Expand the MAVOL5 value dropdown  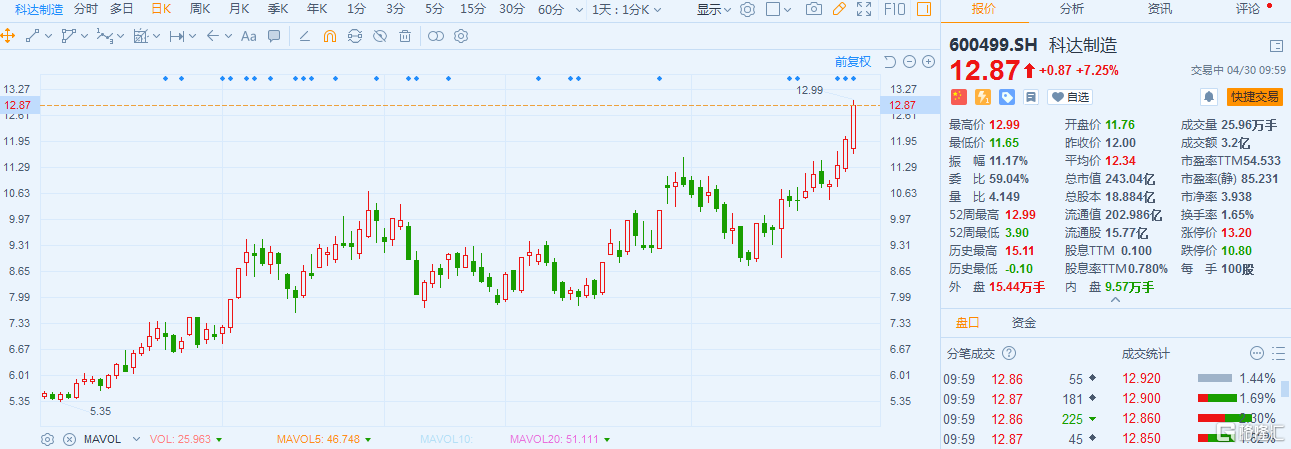368,440
